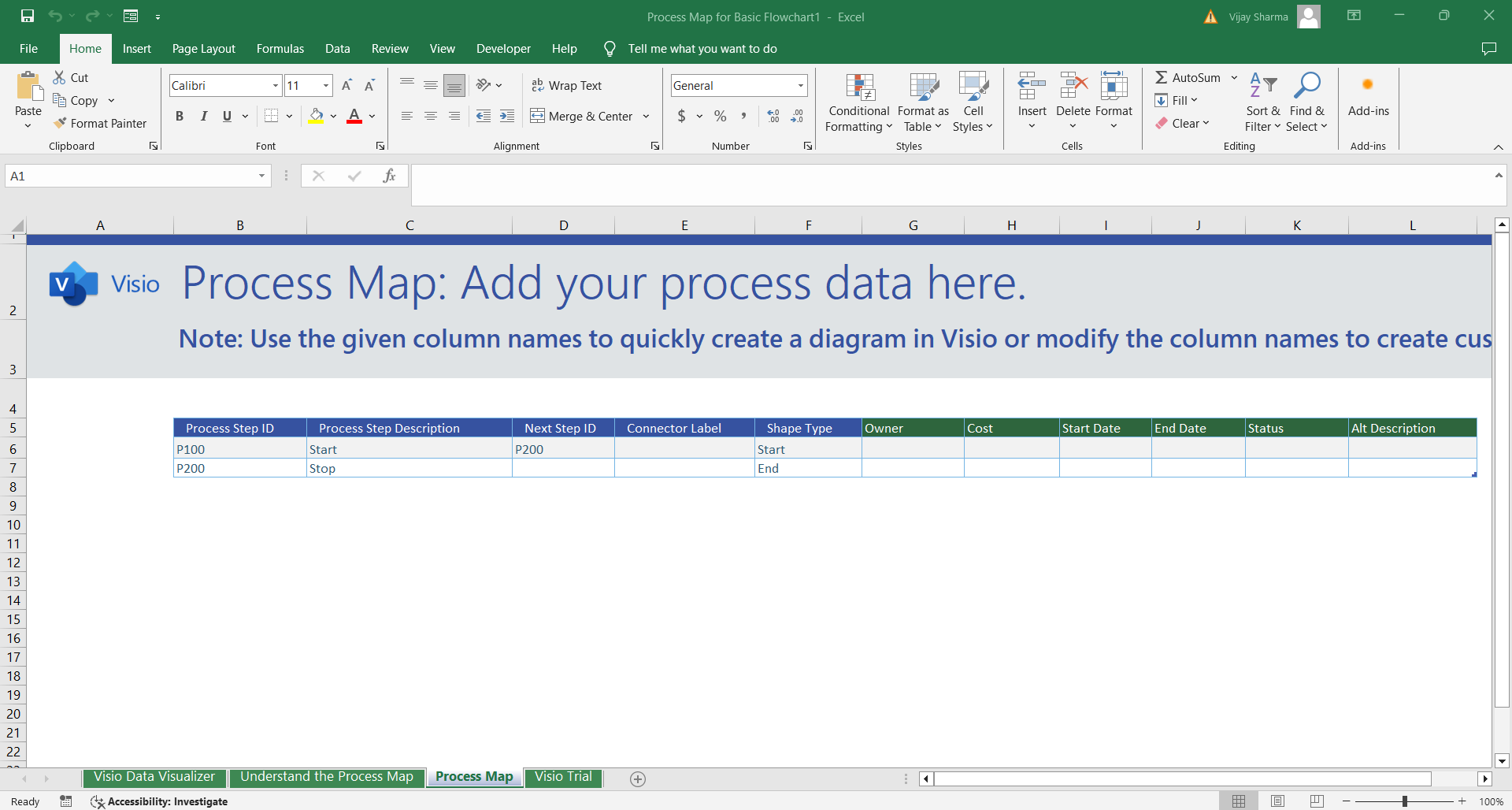Apply the yellow fill color
The width and height of the screenshot is (1512, 810).
[x=316, y=116]
